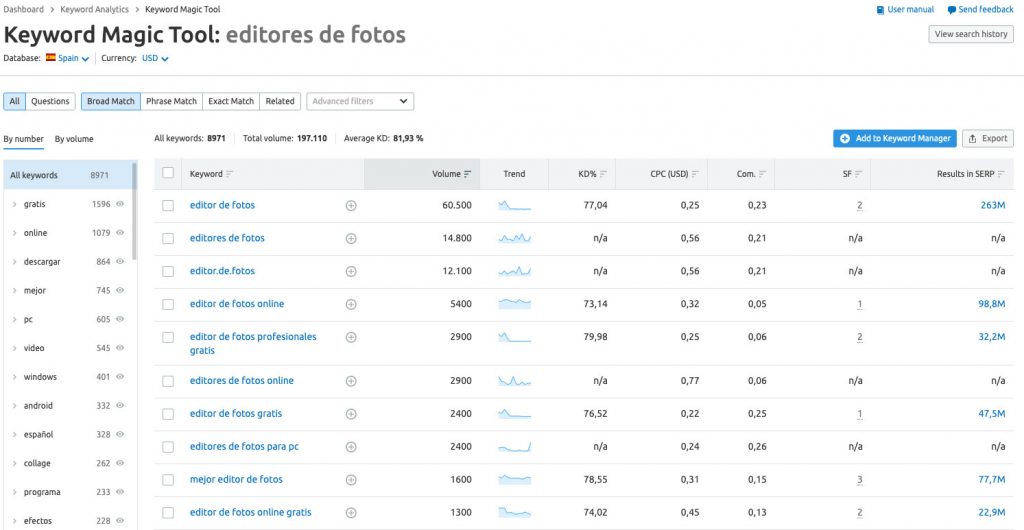Add 'mejor editor de fotos' via plus icon
1024x530 pixels.
tap(351, 480)
